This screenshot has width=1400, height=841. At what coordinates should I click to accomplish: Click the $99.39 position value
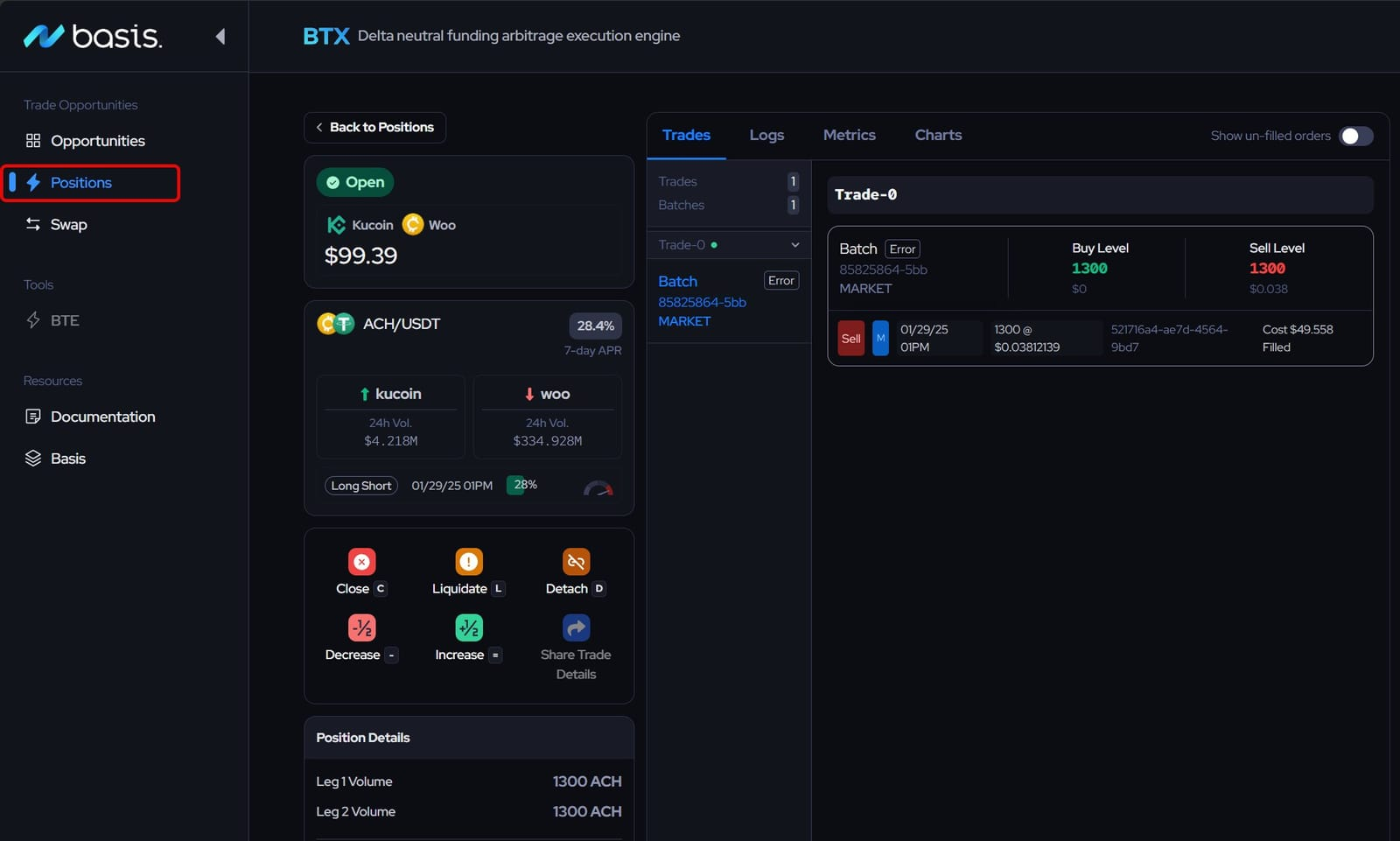point(360,256)
